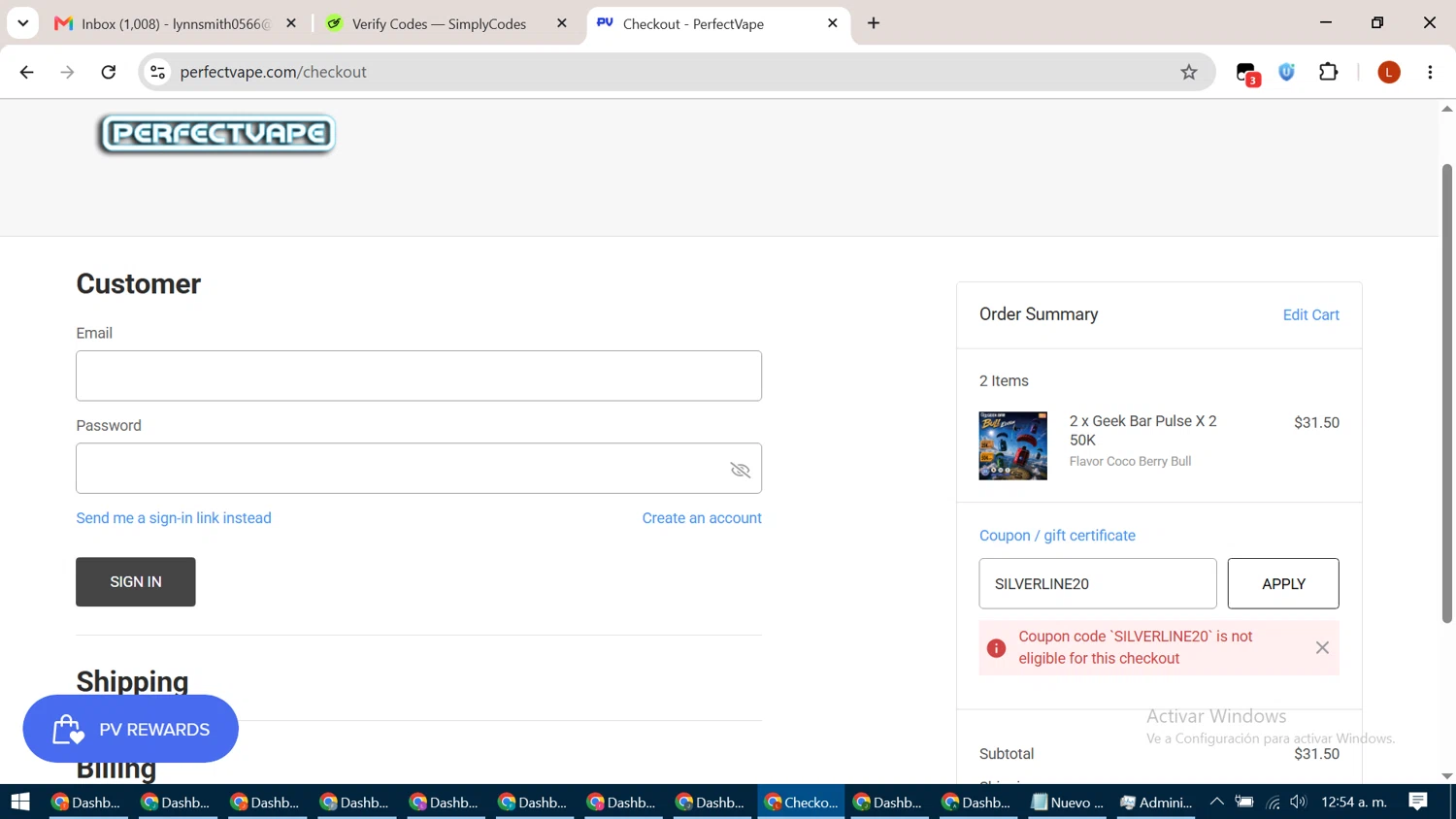Reload the checkout page
Viewport: 1456px width, 819px height.
coord(109,72)
